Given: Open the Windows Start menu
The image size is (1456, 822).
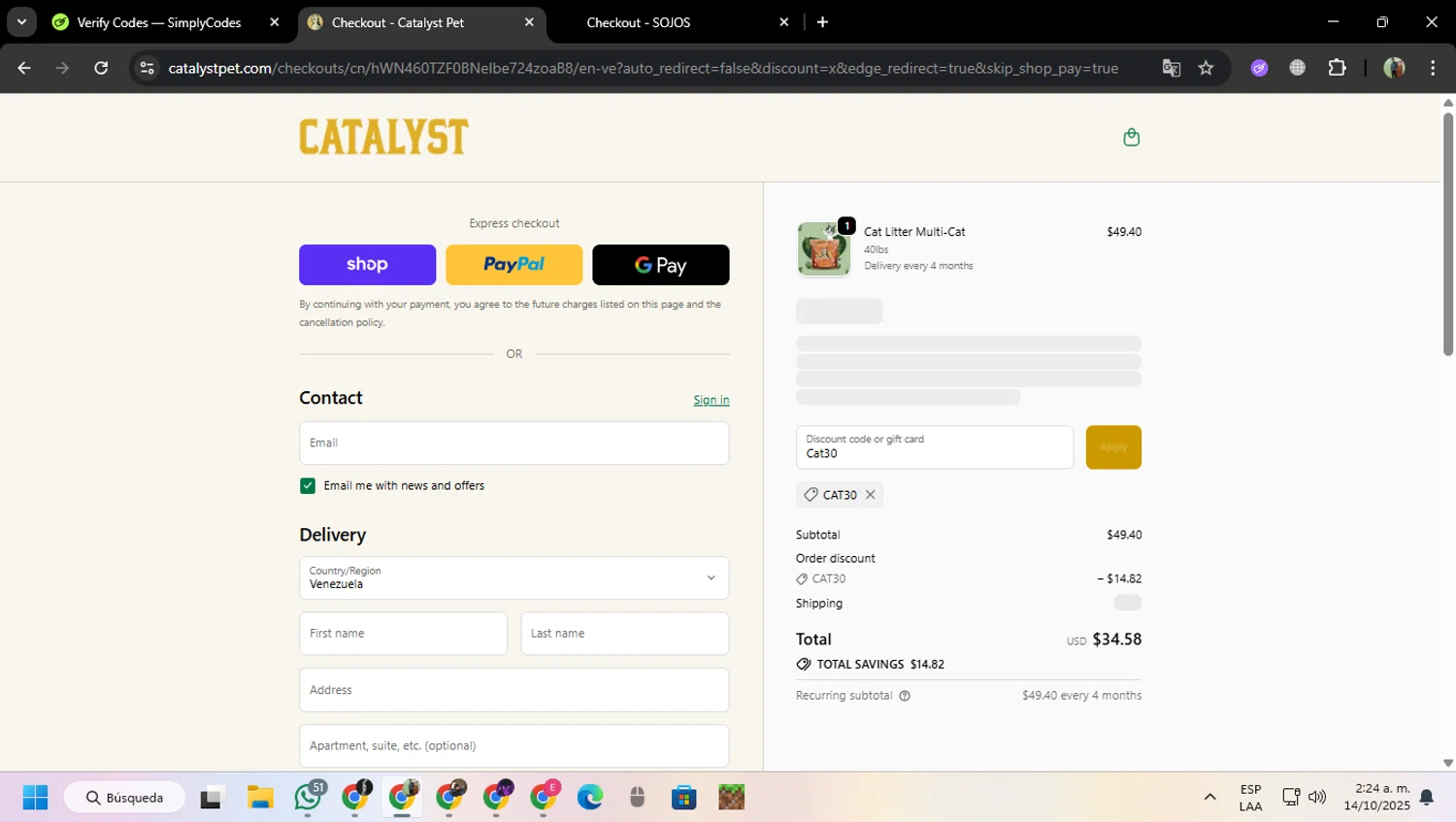Looking at the screenshot, I should [x=35, y=798].
